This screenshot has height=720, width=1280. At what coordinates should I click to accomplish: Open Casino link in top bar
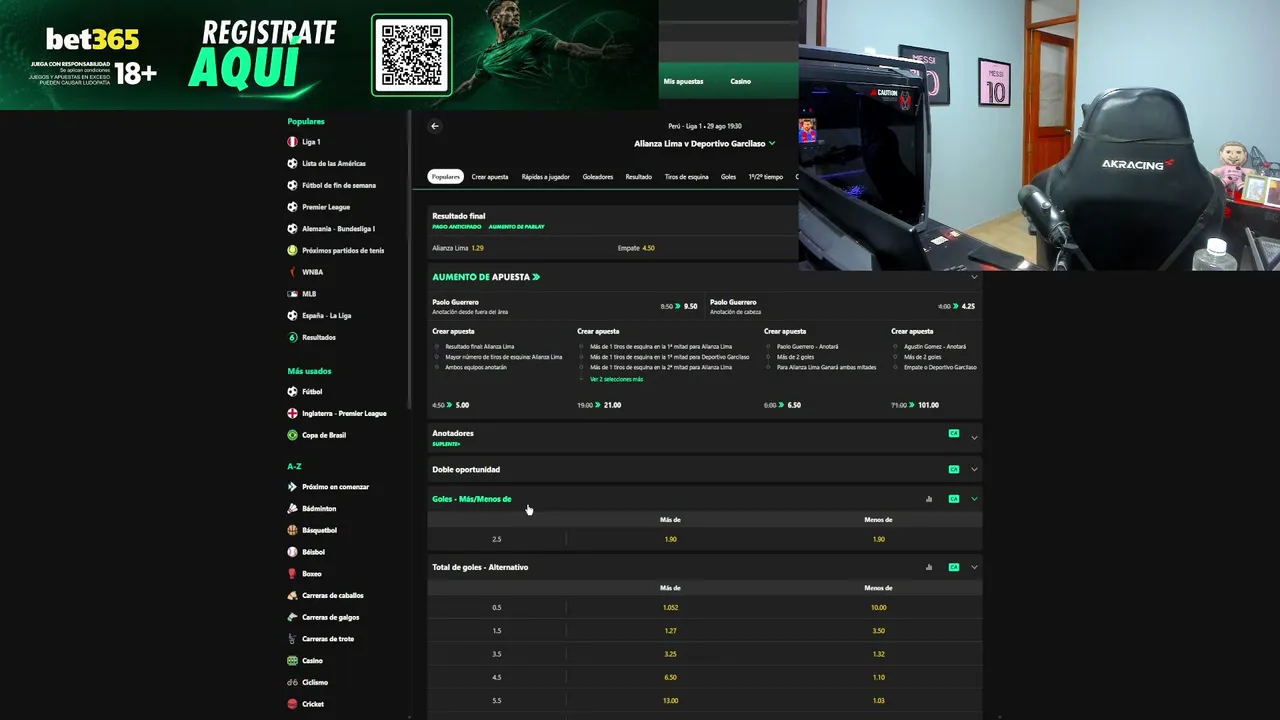(740, 81)
